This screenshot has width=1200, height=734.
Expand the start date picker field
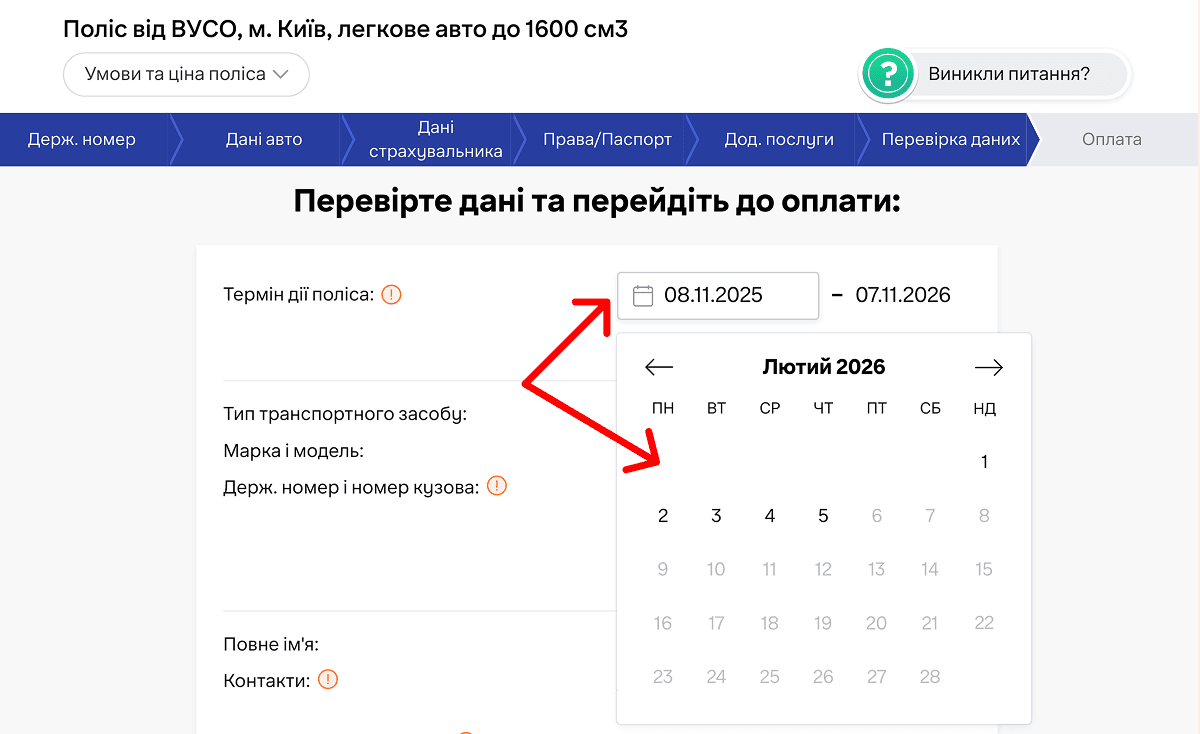pos(717,295)
